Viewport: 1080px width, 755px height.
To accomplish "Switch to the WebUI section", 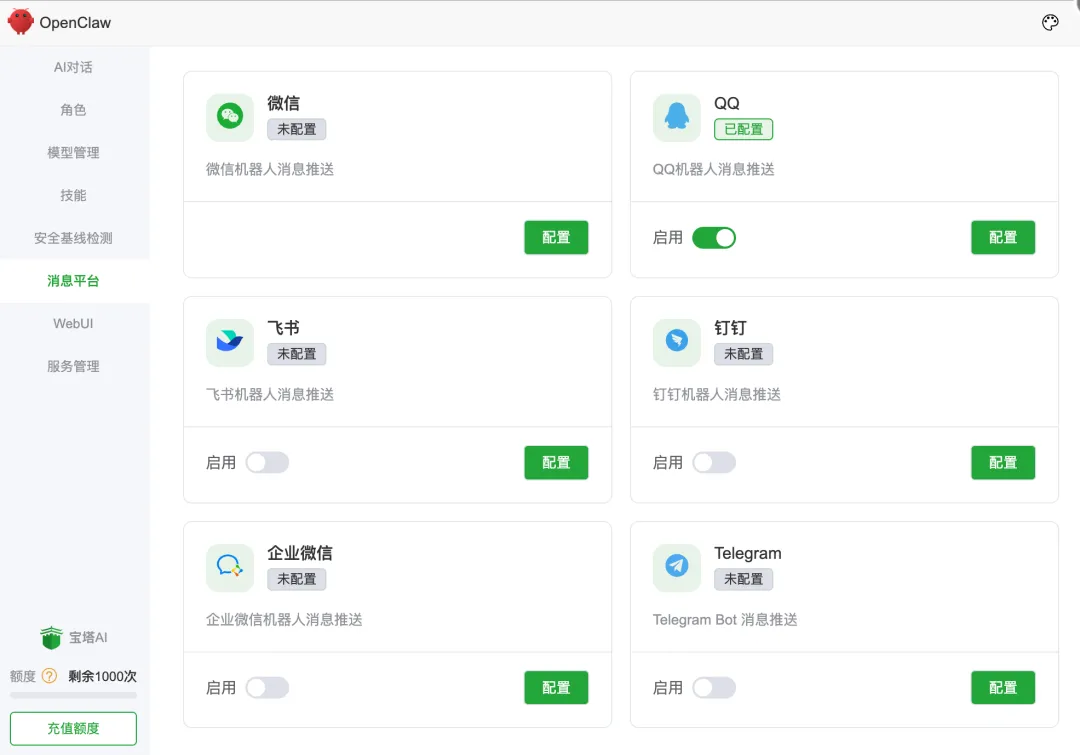I will click(x=73, y=323).
